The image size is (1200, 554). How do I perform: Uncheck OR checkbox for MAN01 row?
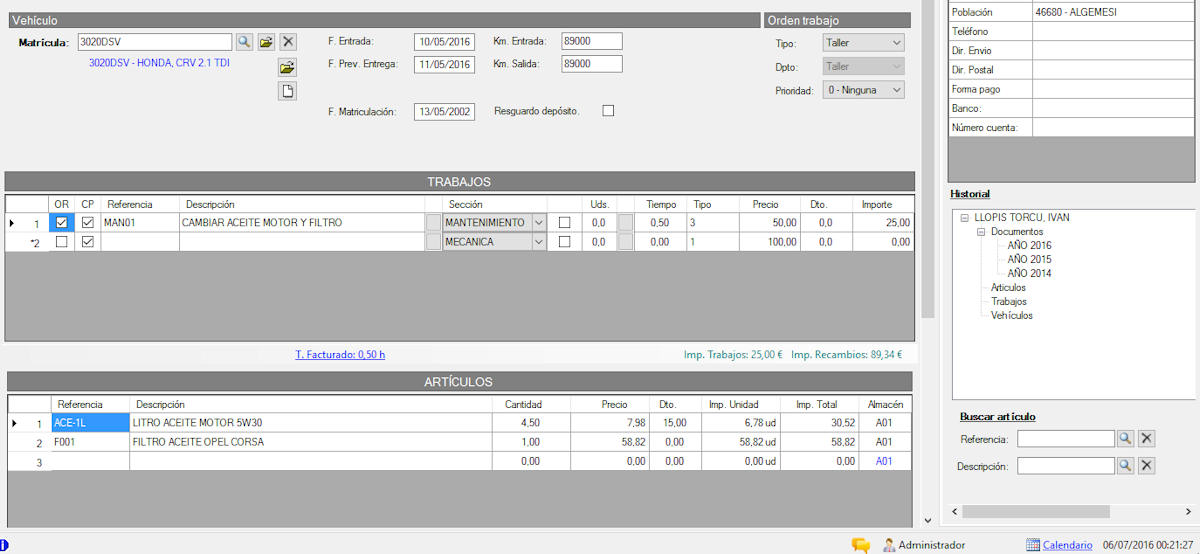(x=62, y=222)
